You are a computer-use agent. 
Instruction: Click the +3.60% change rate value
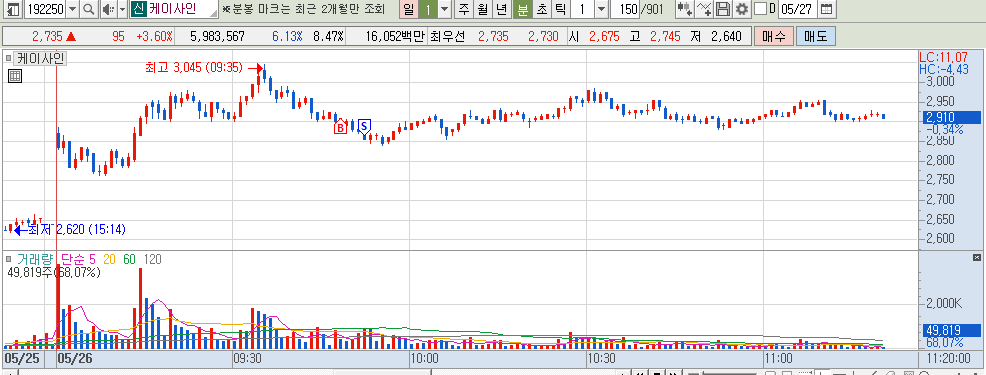tap(154, 36)
